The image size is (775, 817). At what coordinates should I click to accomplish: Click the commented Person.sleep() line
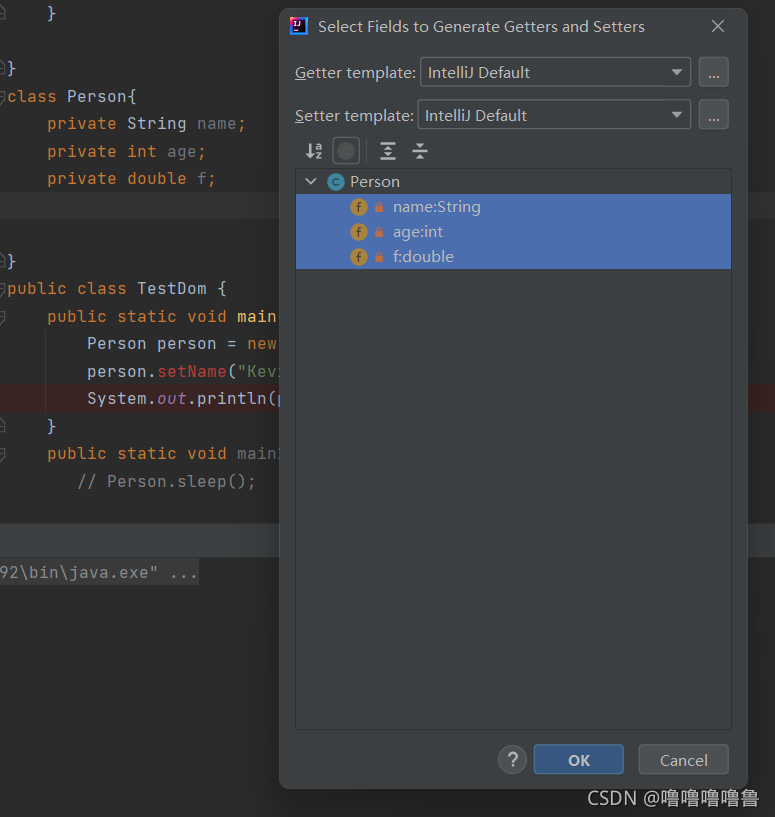pos(166,481)
